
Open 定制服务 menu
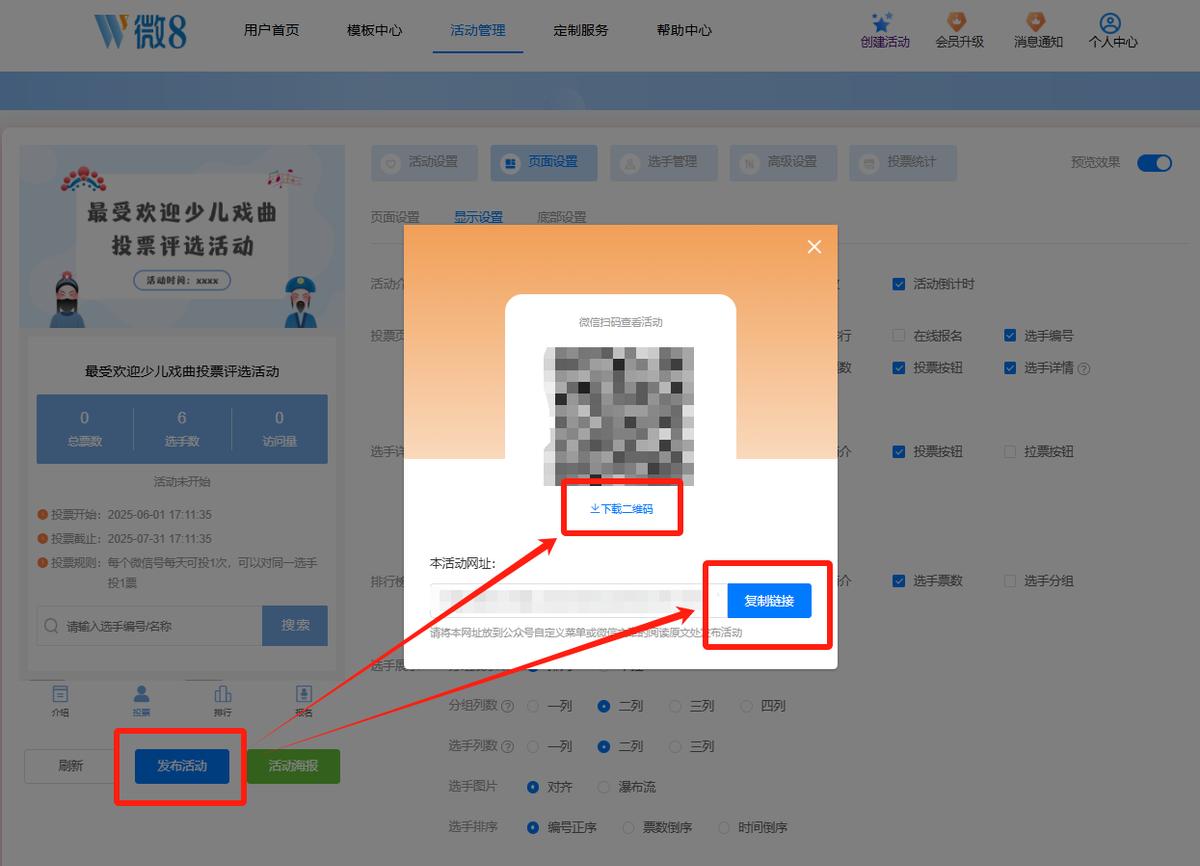pyautogui.click(x=581, y=30)
